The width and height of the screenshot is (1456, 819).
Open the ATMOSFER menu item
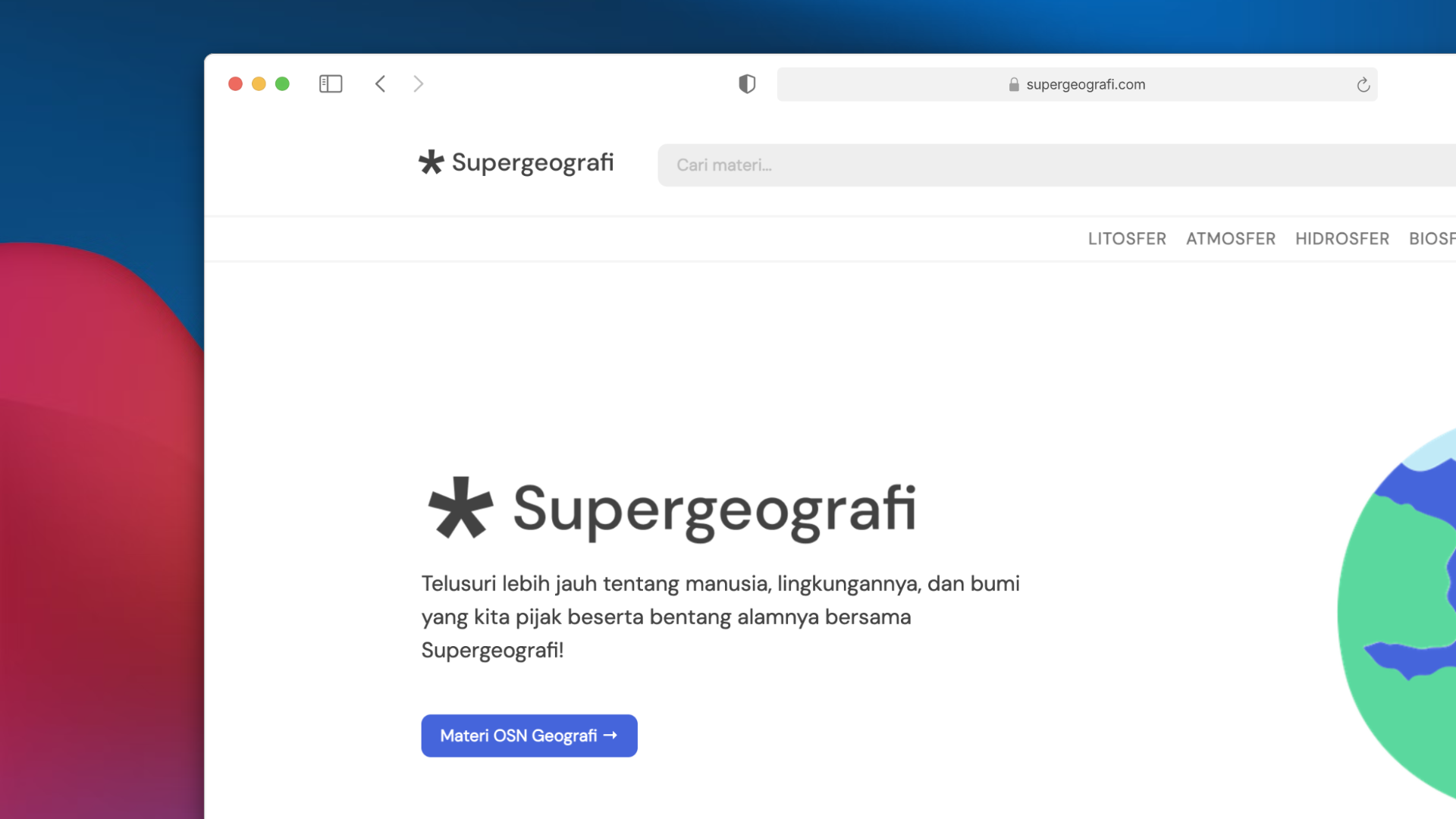point(1230,239)
